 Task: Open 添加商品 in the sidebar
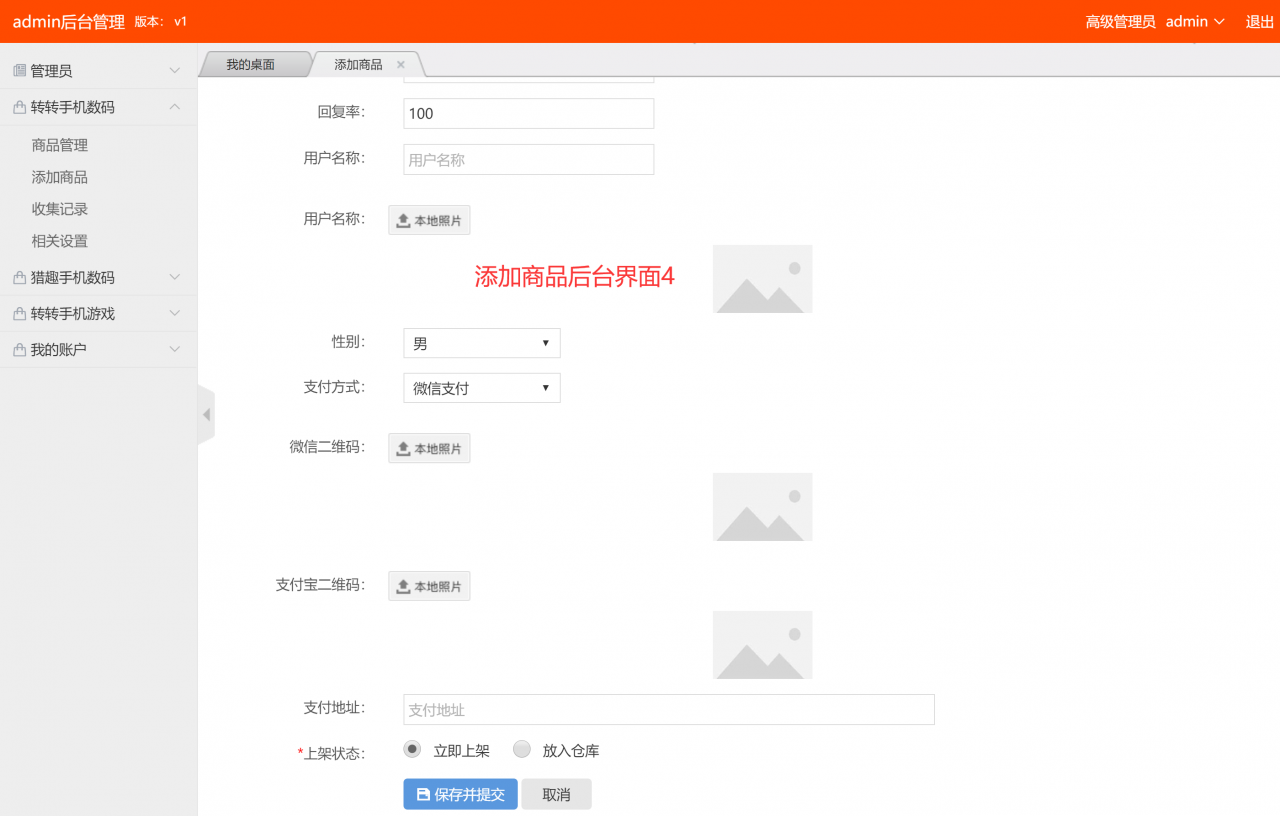[x=60, y=177]
